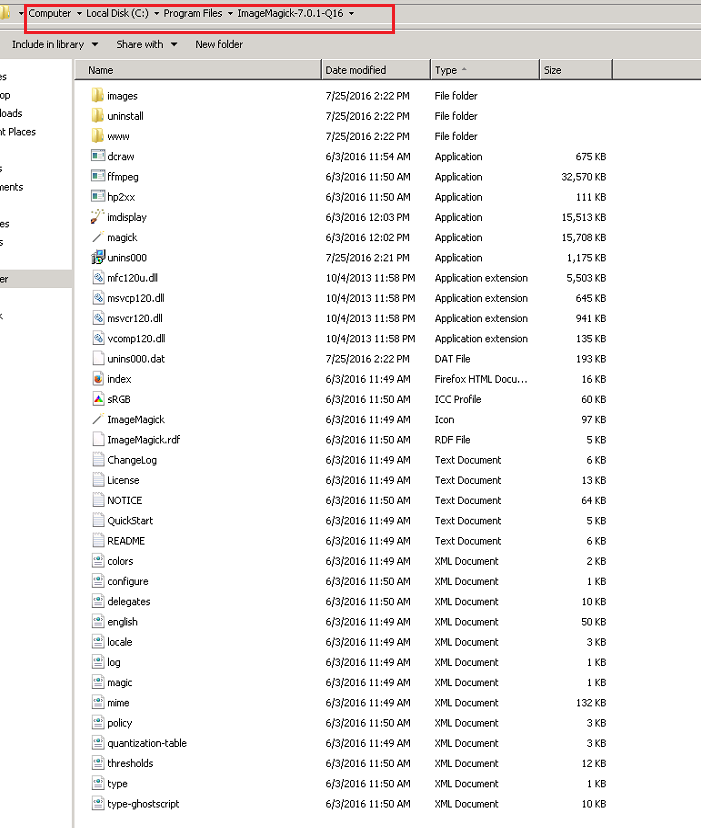The image size is (701, 828).
Task: Select the ffmpeg application icon
Action: pyautogui.click(x=98, y=176)
